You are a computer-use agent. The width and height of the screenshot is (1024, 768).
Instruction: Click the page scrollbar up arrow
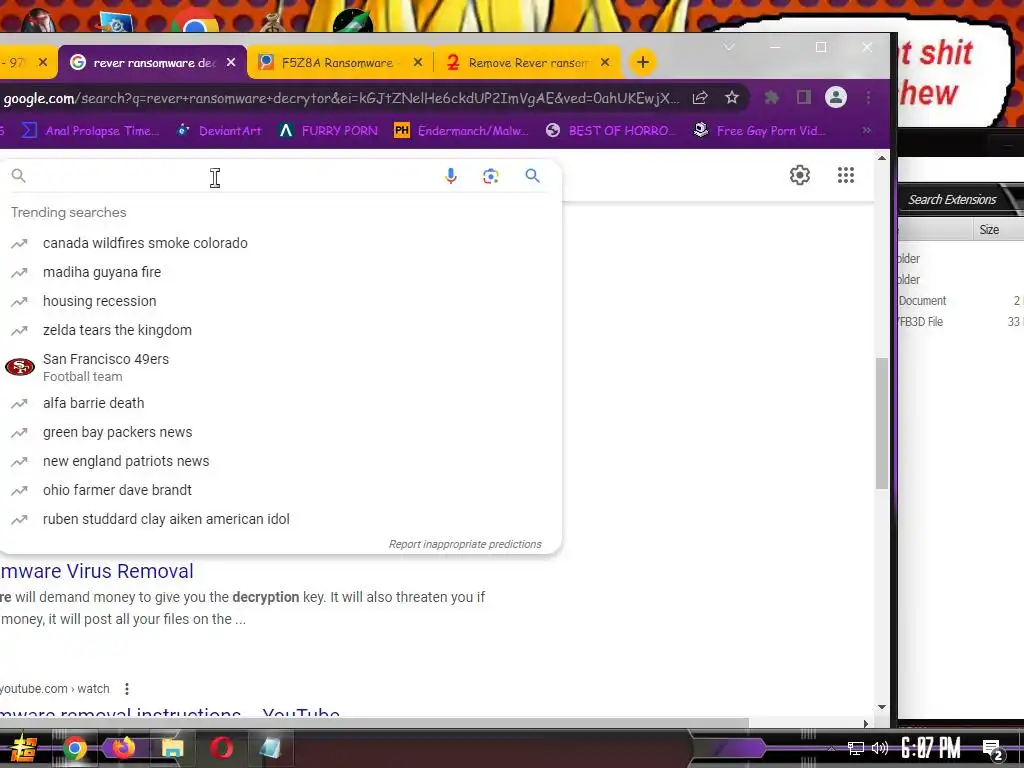coord(882,158)
